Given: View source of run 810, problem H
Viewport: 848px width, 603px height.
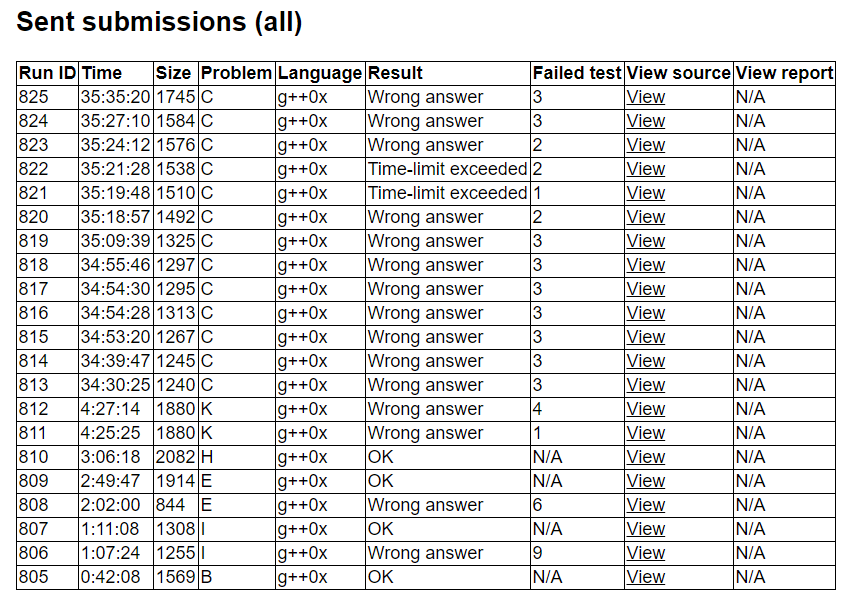Looking at the screenshot, I should pyautogui.click(x=645, y=457).
